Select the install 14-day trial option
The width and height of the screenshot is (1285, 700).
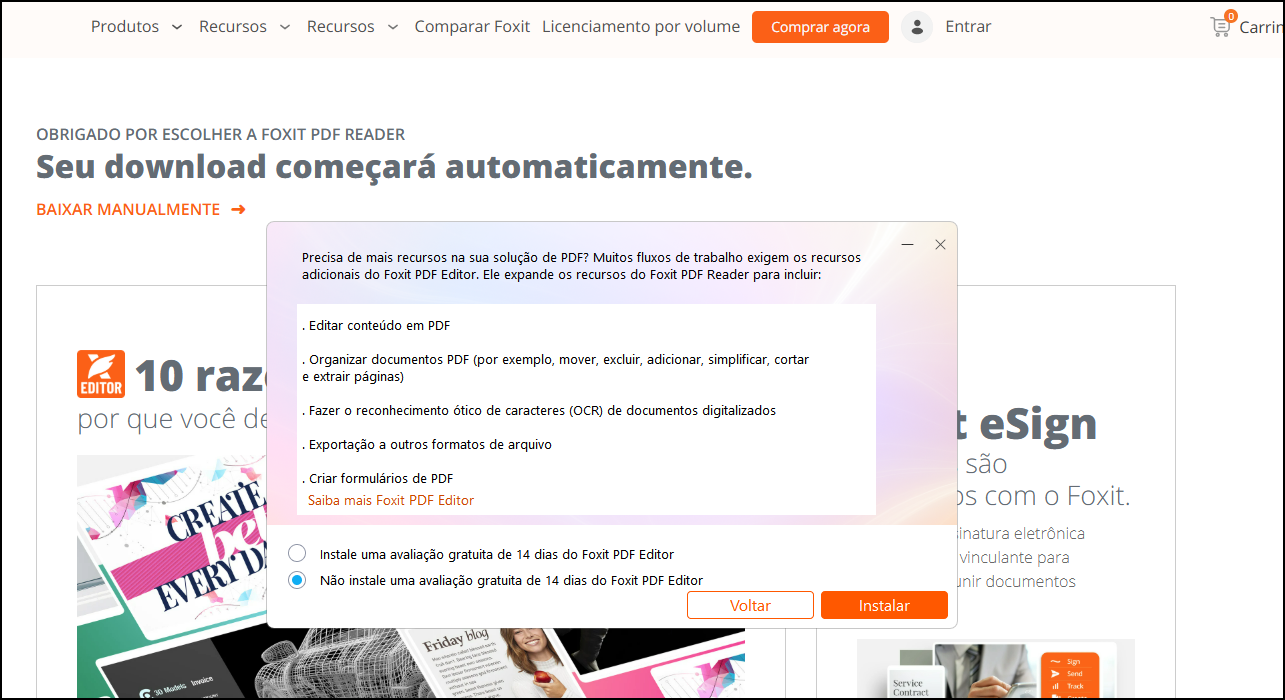point(297,554)
